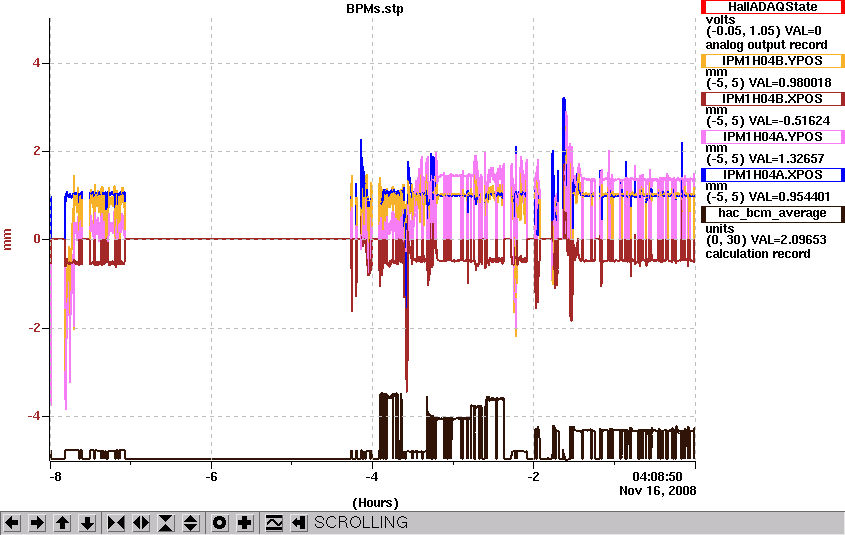Select the IPM1H04B.YPOS orange legend entry

pyautogui.click(x=773, y=61)
